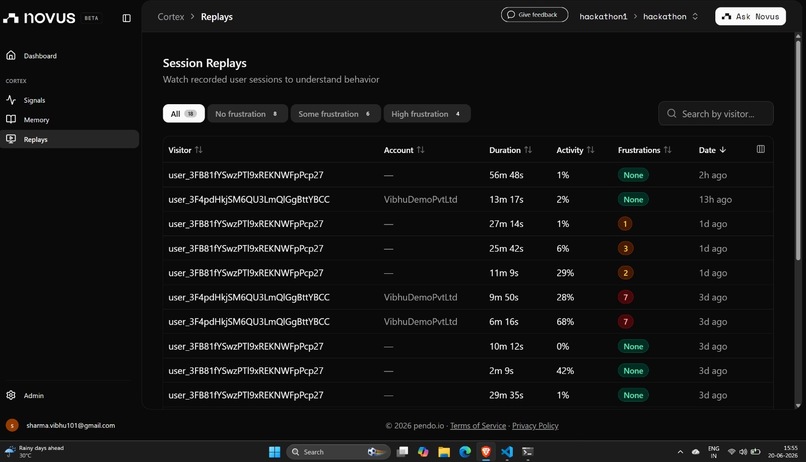806x462 pixels.
Task: Open Visual Studio Code from taskbar
Action: coord(507,452)
